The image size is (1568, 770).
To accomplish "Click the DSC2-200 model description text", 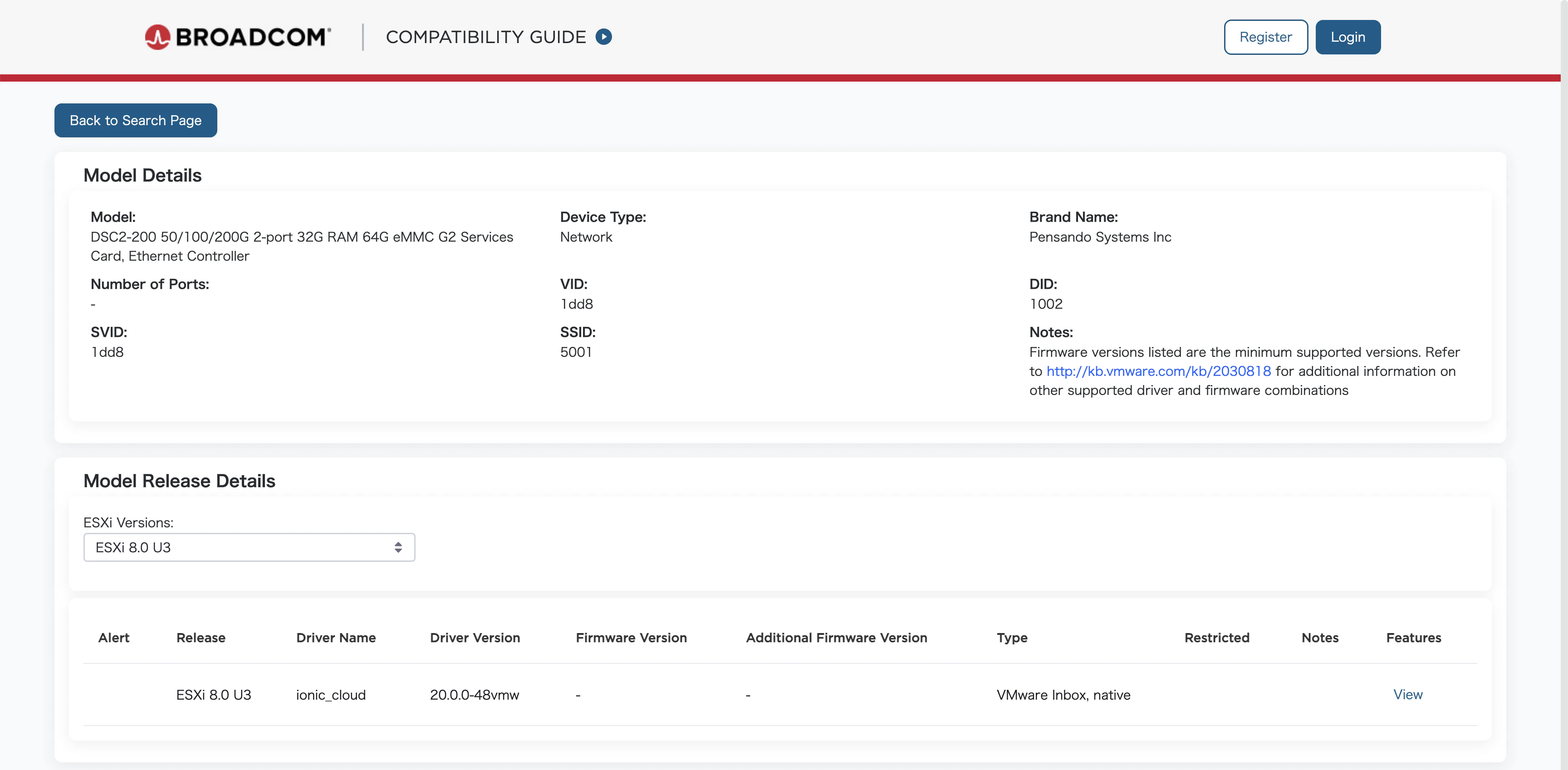I will [x=302, y=246].
